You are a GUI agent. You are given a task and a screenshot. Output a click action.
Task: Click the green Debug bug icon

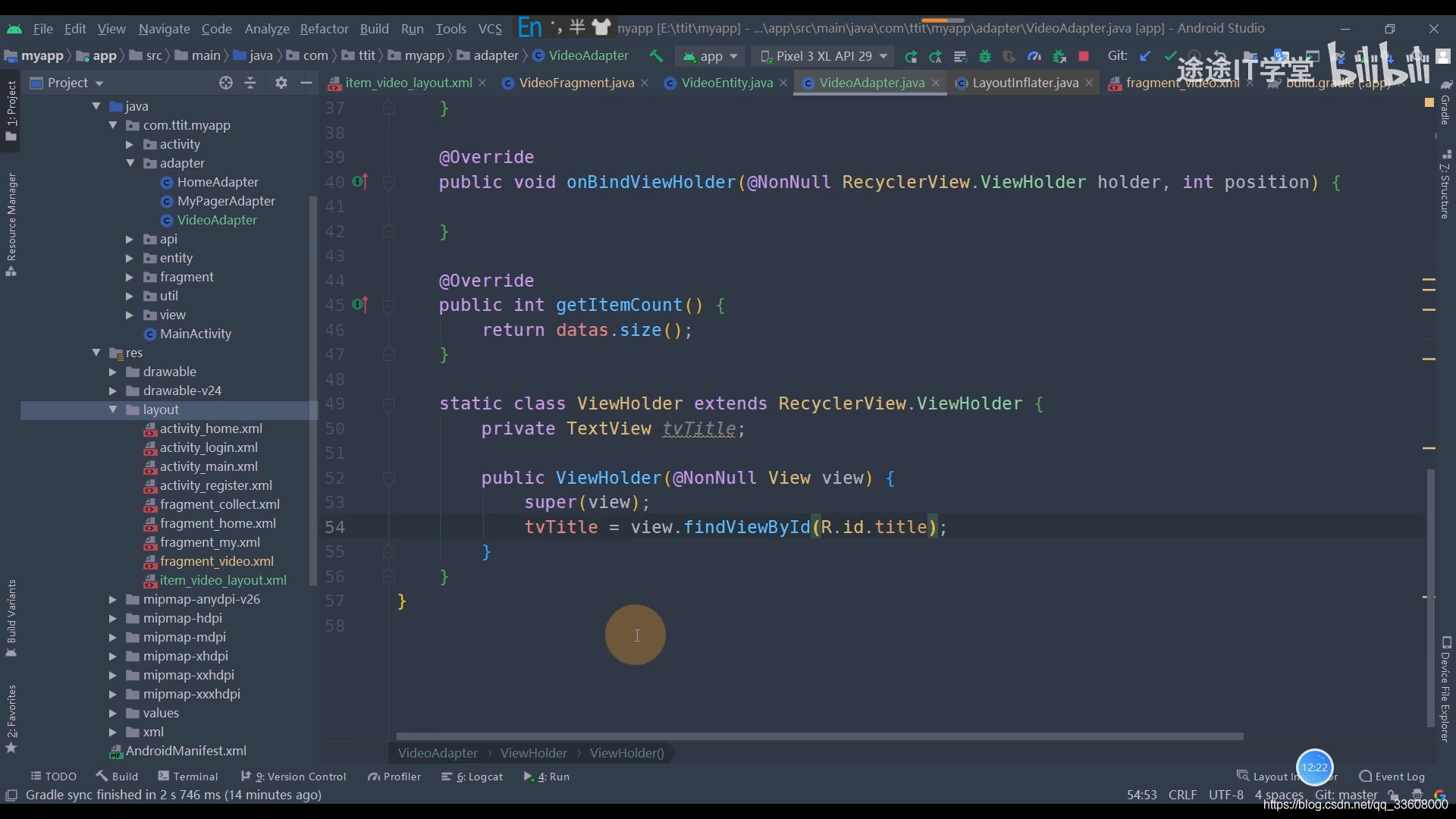(x=984, y=56)
